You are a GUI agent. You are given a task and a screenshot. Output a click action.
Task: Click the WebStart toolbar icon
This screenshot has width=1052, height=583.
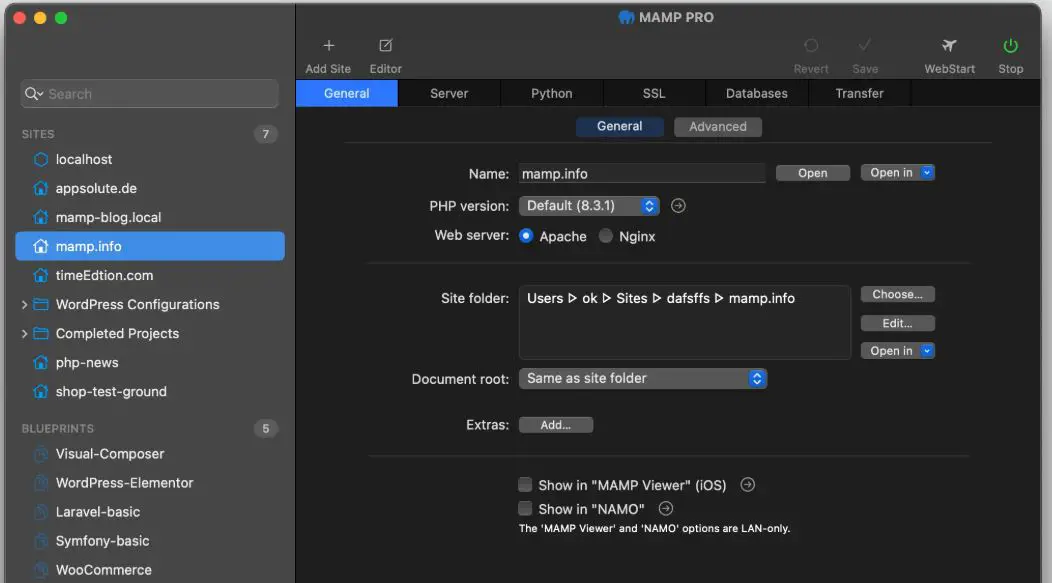(948, 45)
